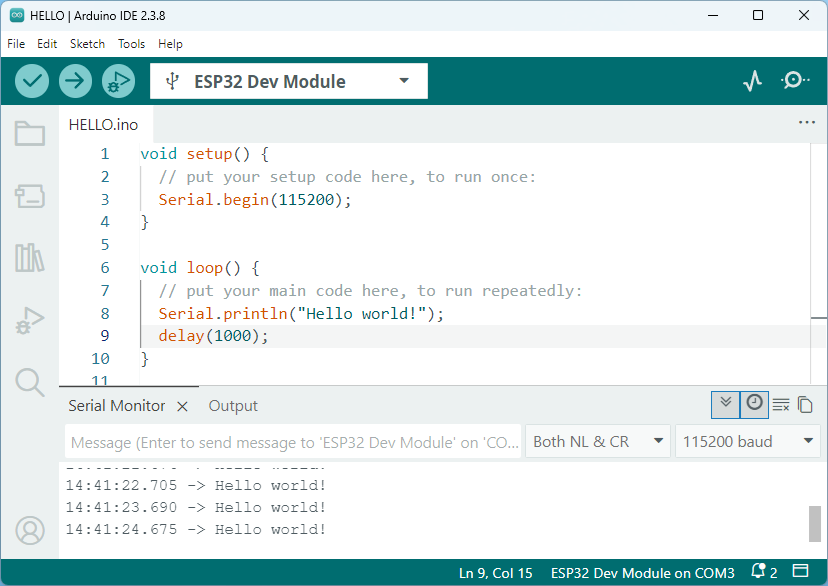Open the Tools menu
828x586 pixels.
click(131, 44)
